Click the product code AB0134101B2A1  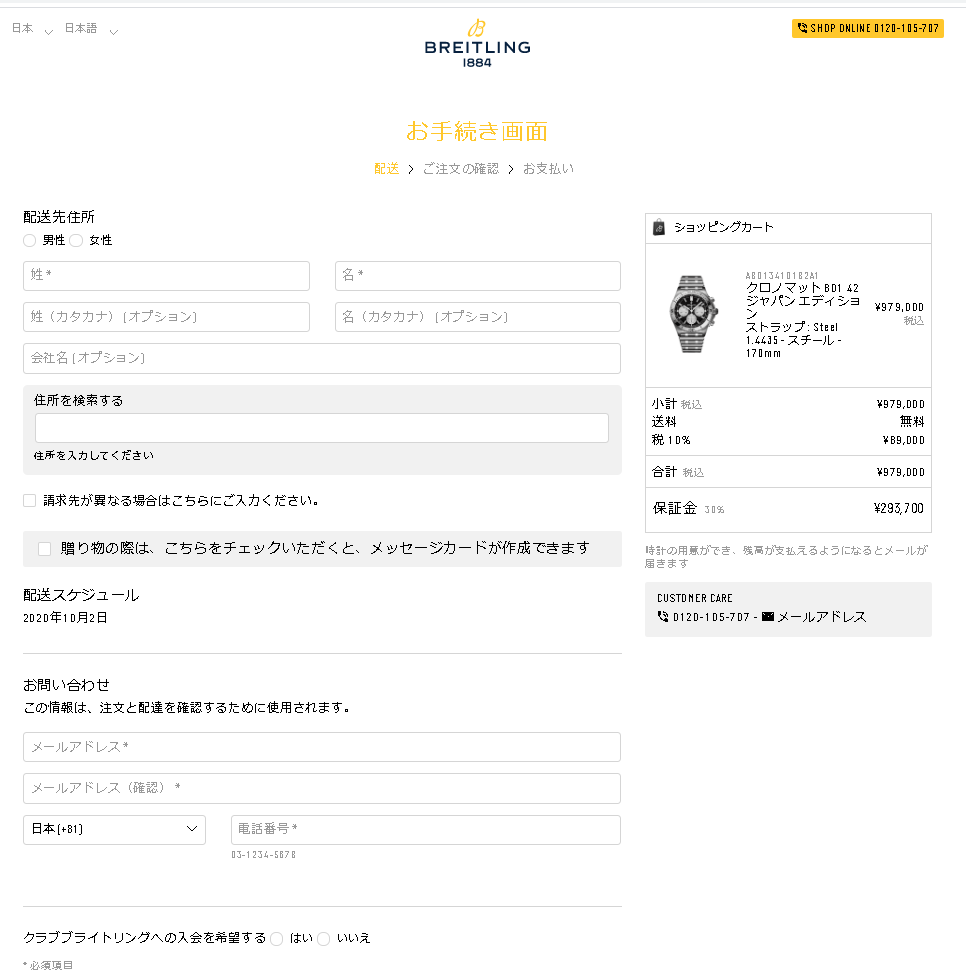point(782,275)
